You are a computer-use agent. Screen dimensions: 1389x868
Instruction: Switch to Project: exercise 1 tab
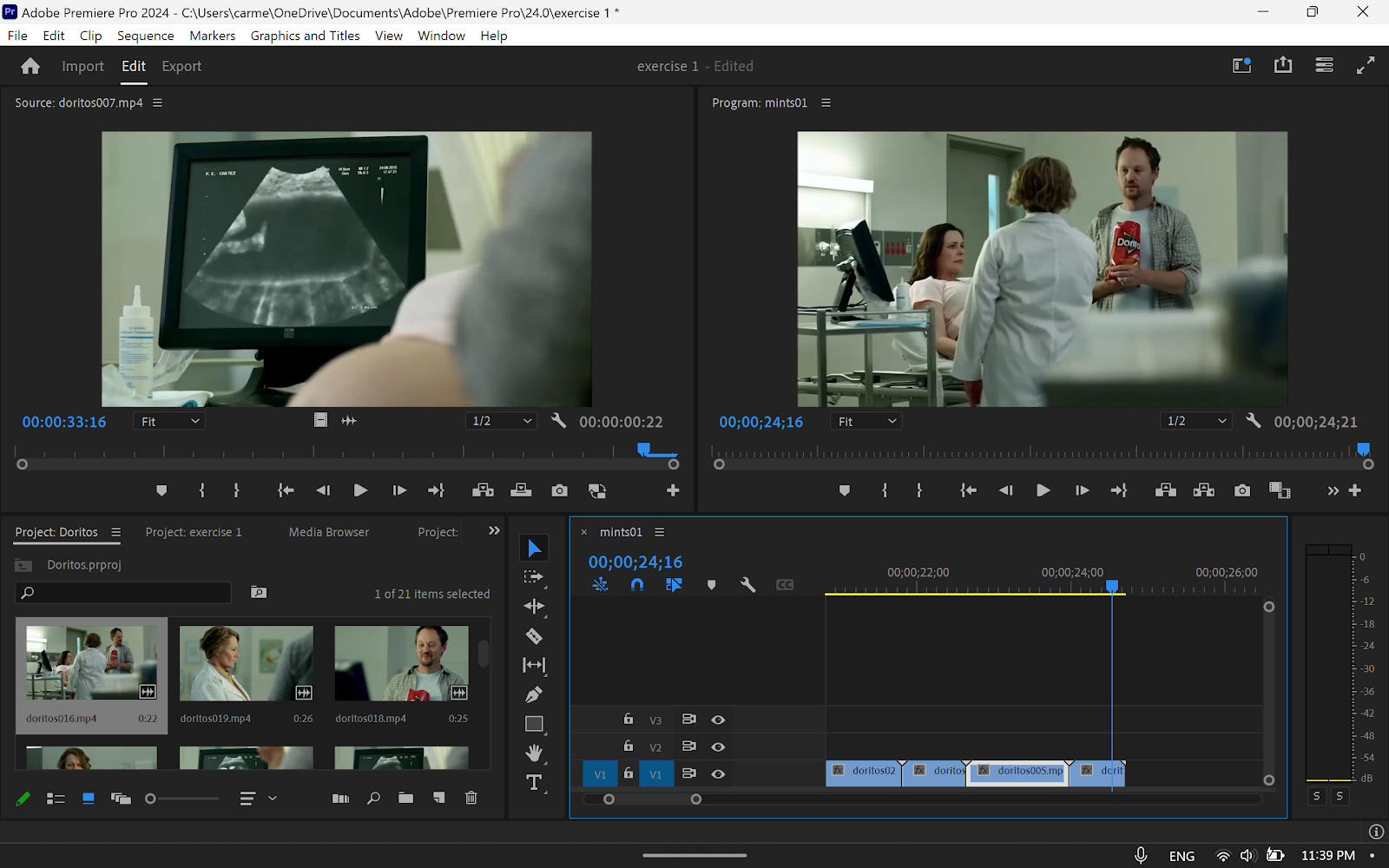point(194,532)
